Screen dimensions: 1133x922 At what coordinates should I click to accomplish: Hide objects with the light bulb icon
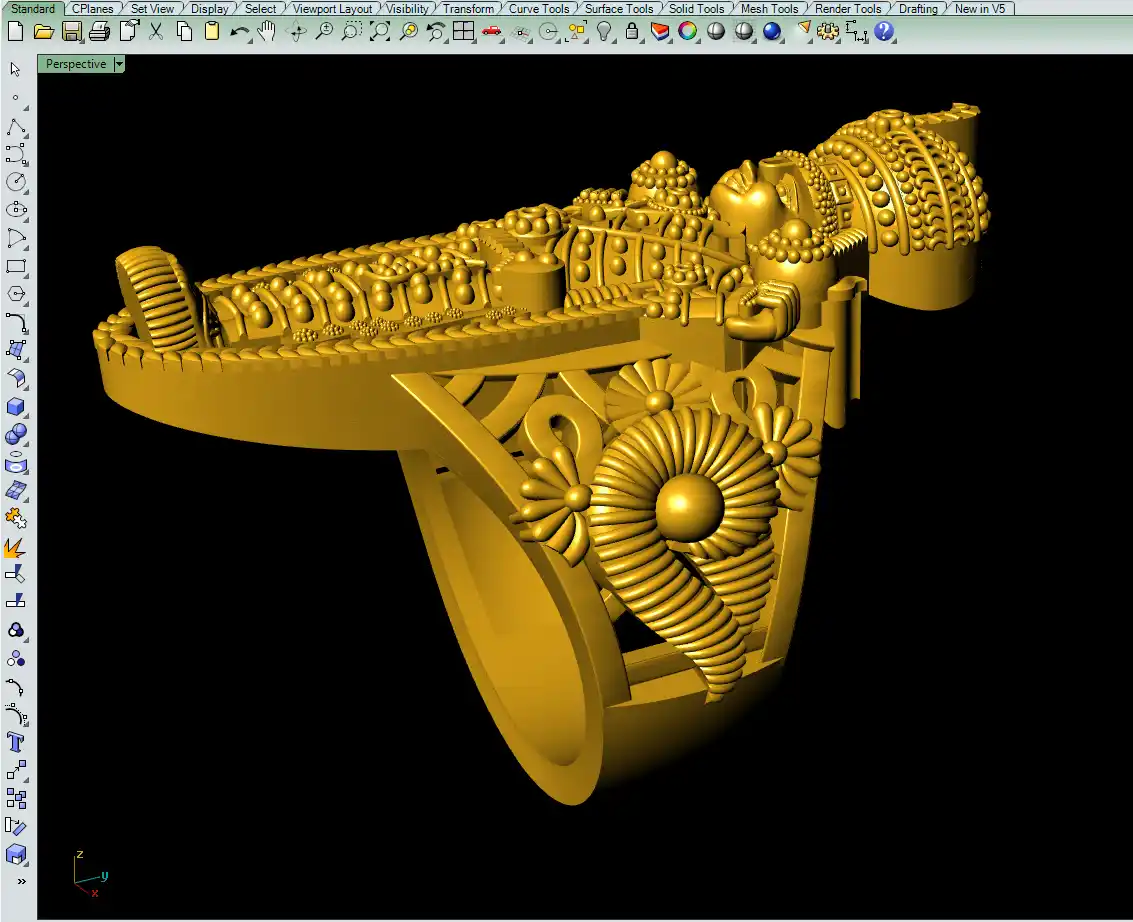click(605, 32)
